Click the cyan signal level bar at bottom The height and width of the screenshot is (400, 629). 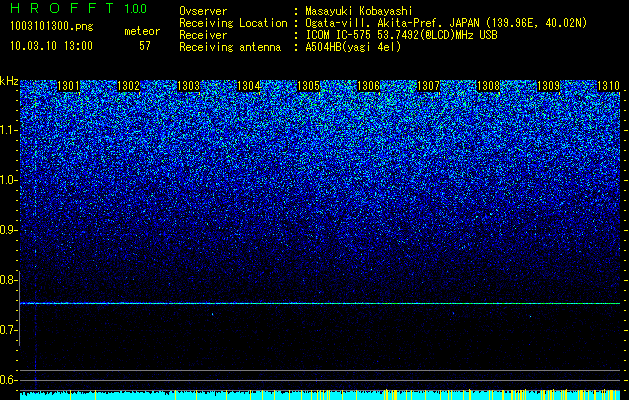click(x=320, y=395)
